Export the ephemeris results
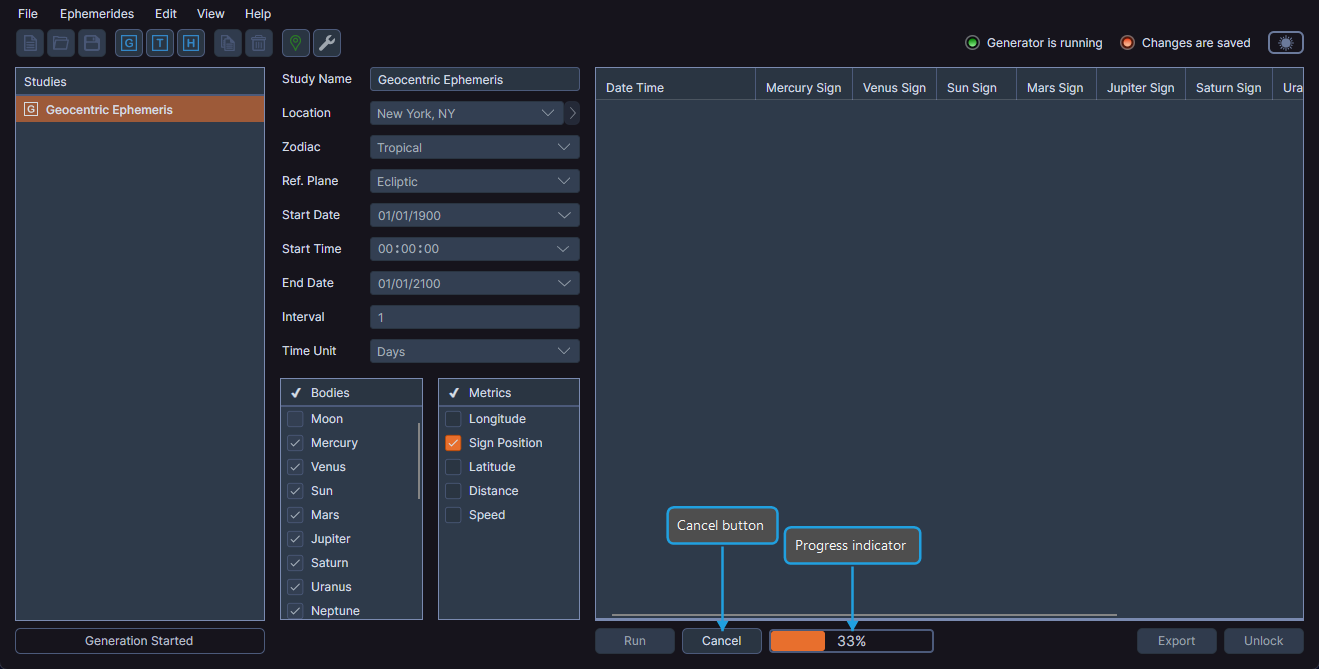 [1176, 641]
